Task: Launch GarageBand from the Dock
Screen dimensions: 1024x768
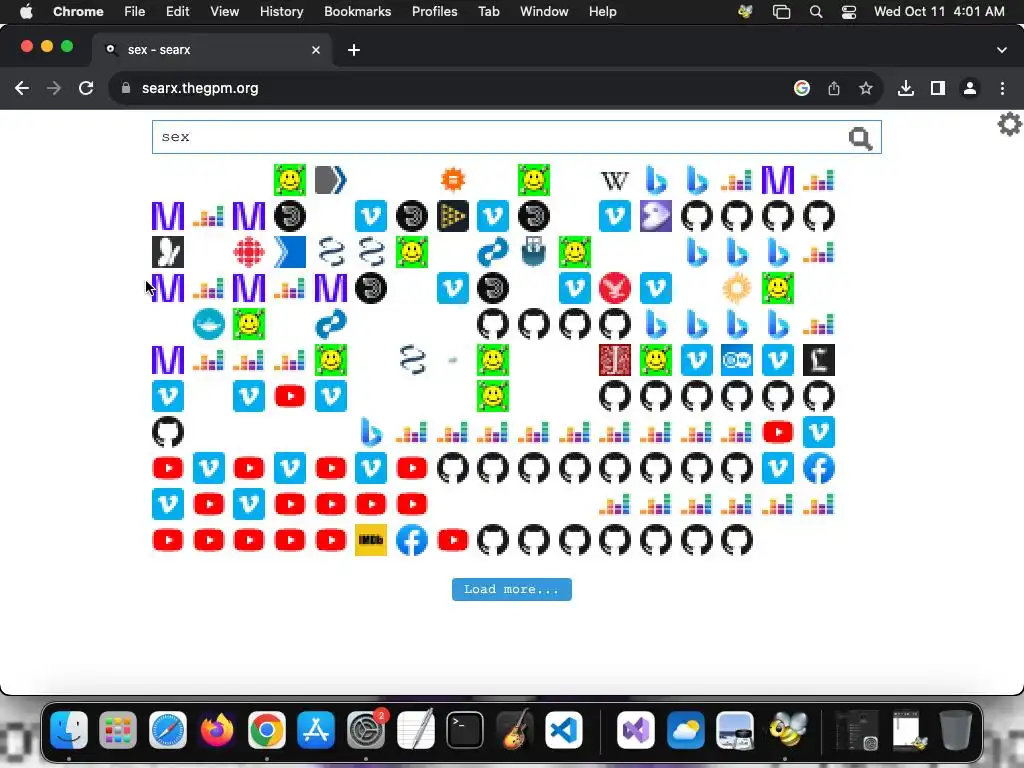Action: click(514, 729)
